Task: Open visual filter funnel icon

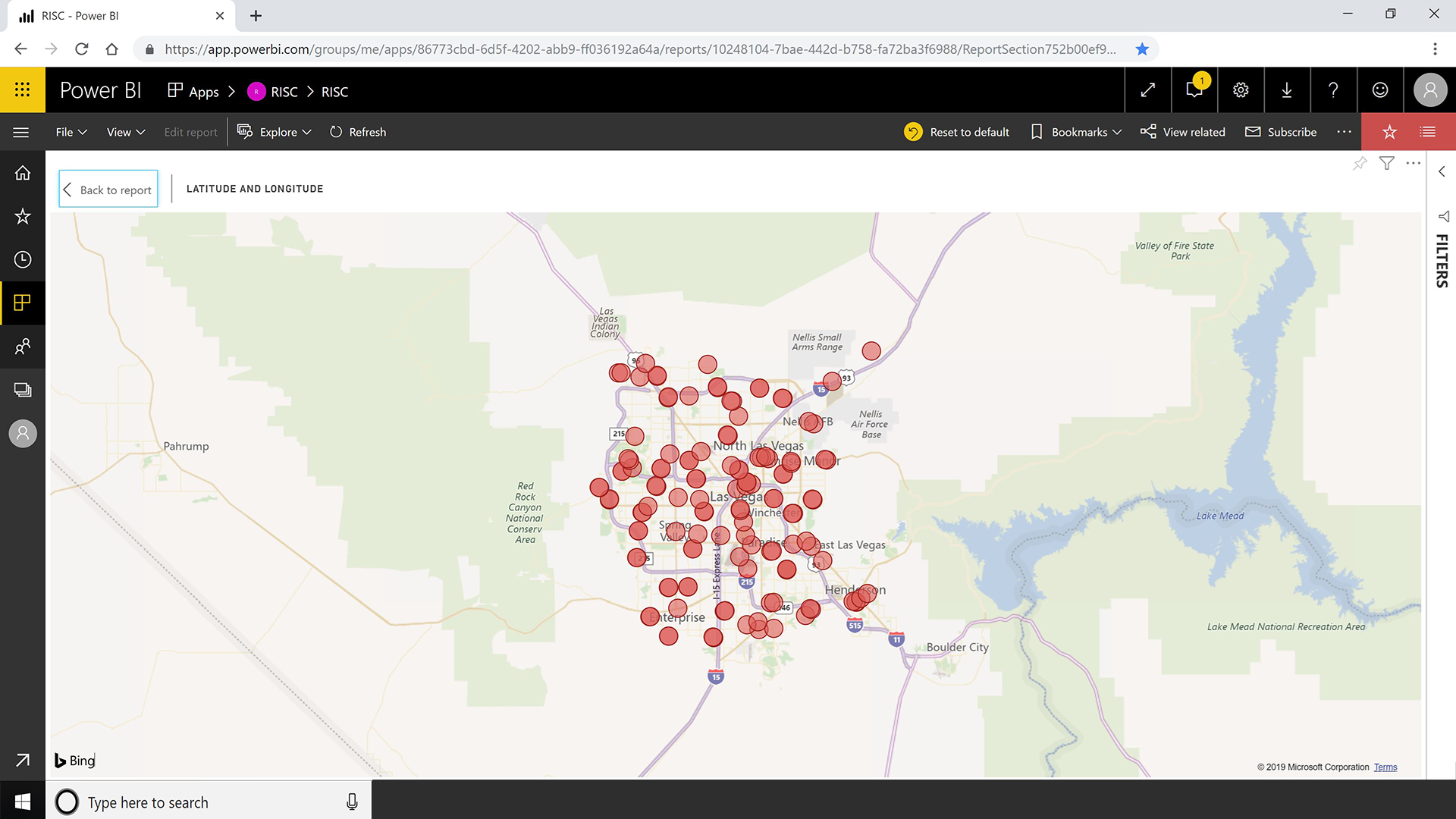Action: [1386, 163]
